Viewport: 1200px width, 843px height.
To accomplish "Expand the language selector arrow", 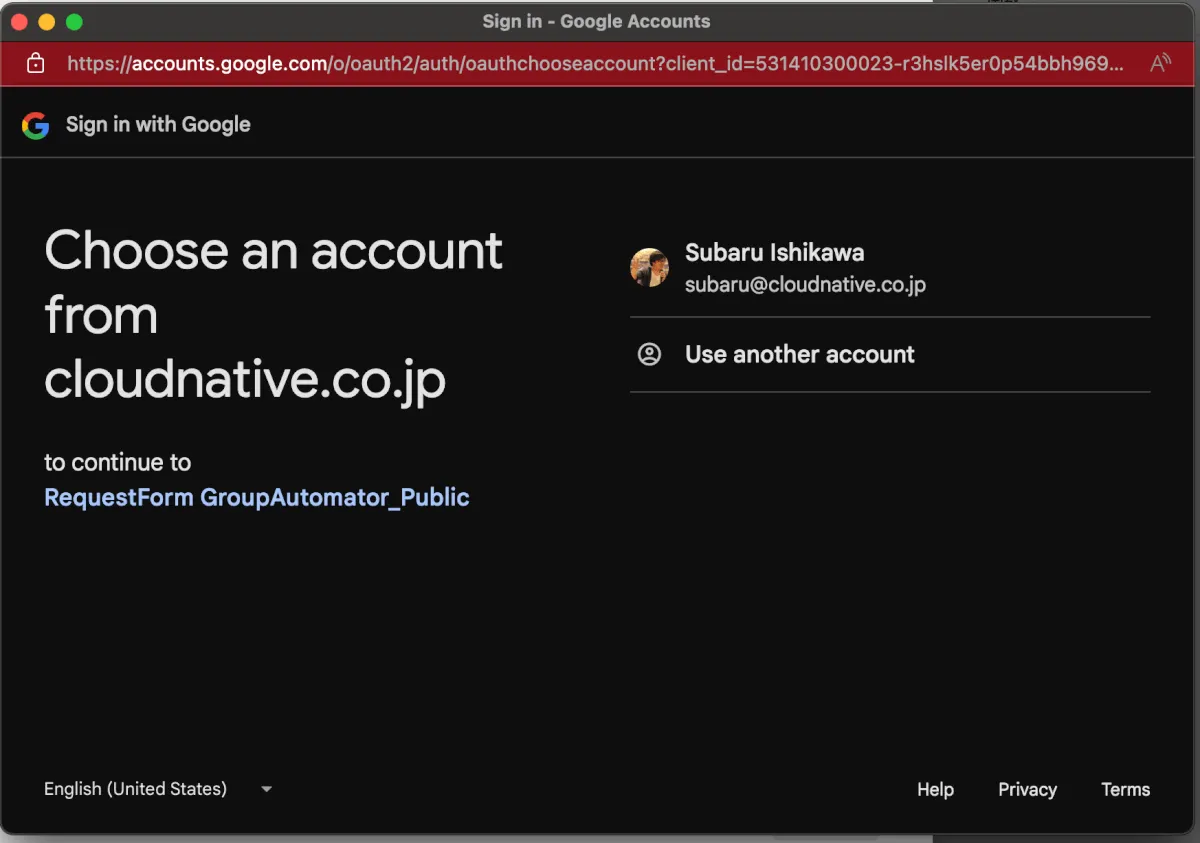I will [266, 789].
